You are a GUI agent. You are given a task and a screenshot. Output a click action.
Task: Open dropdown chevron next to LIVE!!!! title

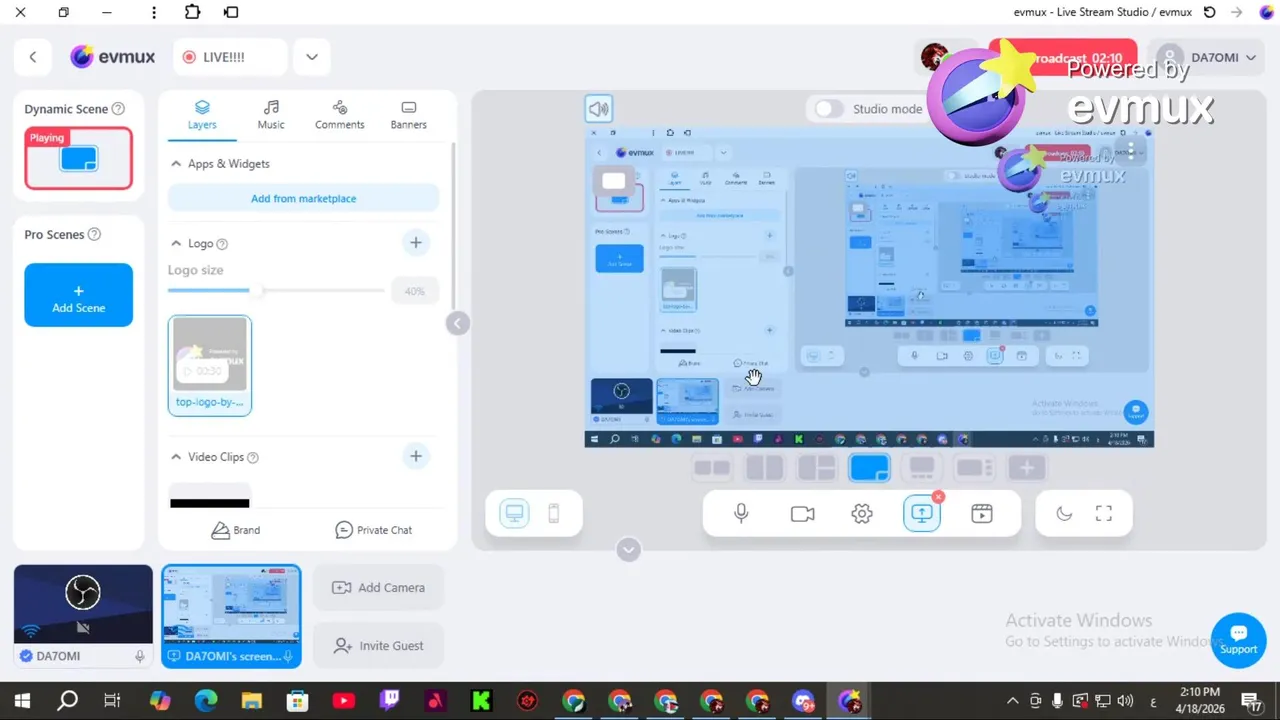pyautogui.click(x=312, y=57)
